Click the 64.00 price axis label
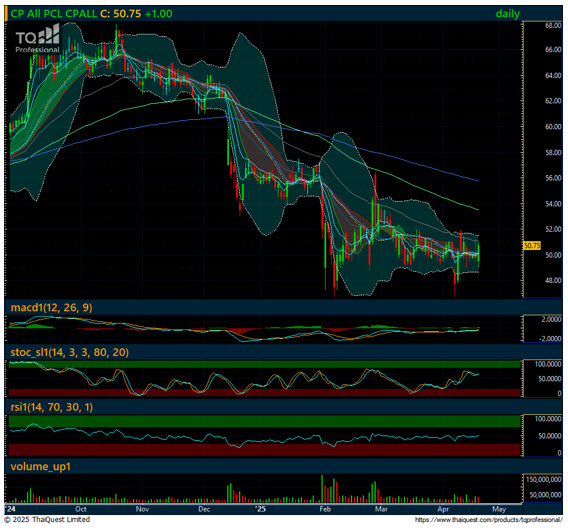 (x=553, y=75)
